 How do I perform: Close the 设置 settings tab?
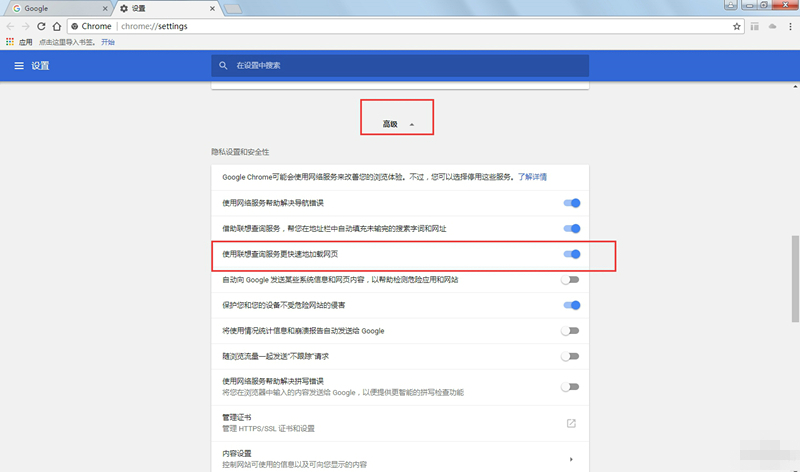tap(212, 9)
